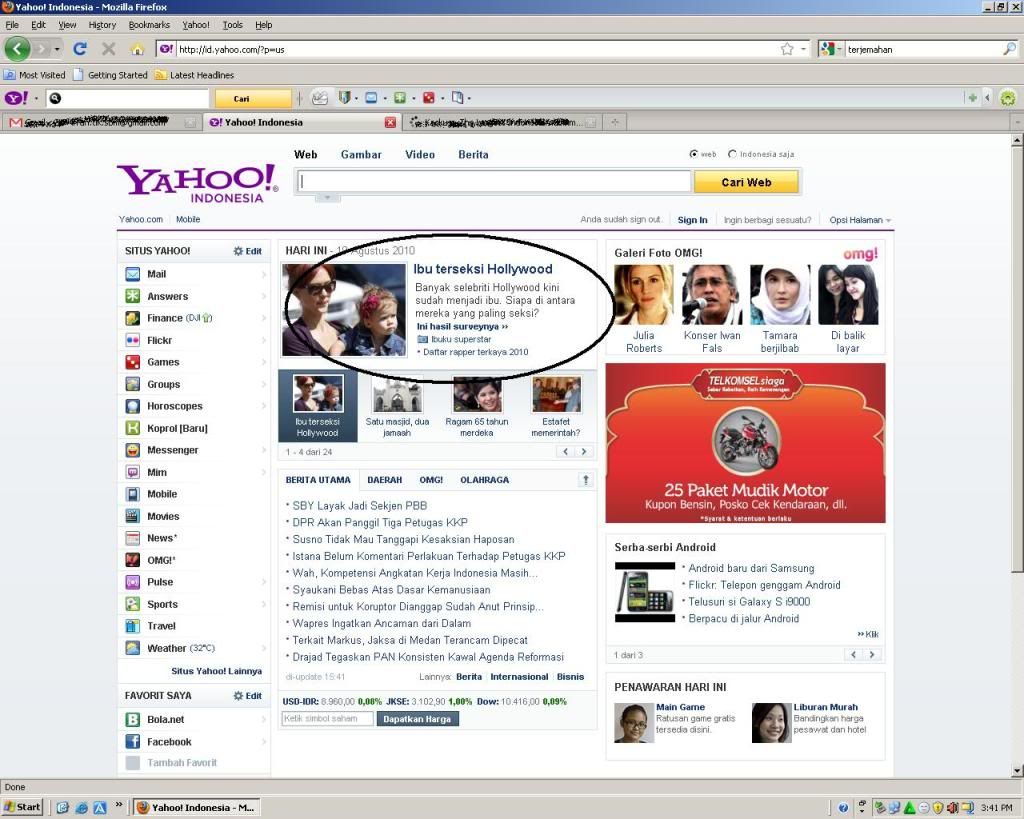This screenshot has width=1024, height=819.
Task: Go to the Firefox Home page icon
Action: (x=137, y=49)
